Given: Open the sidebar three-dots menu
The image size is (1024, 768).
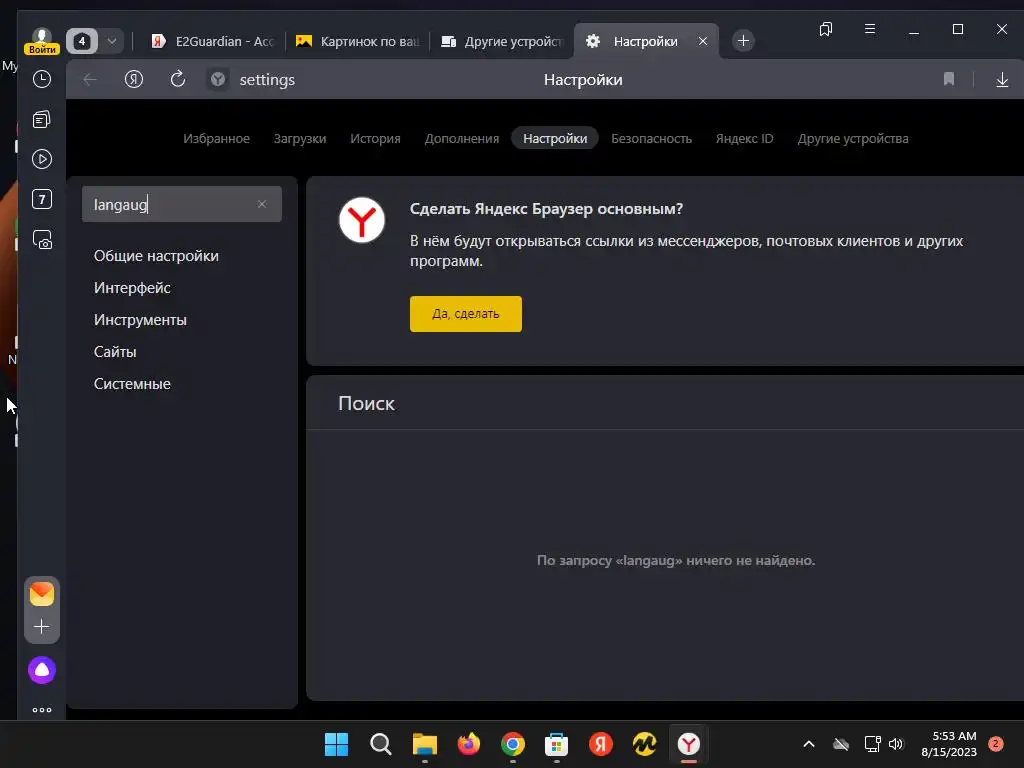Looking at the screenshot, I should point(42,710).
